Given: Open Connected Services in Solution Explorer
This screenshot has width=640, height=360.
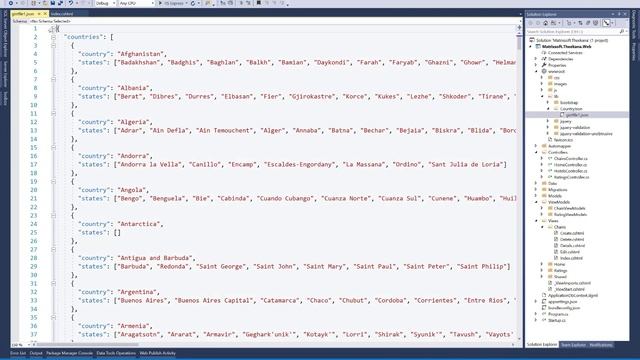Looking at the screenshot, I should 565,53.
